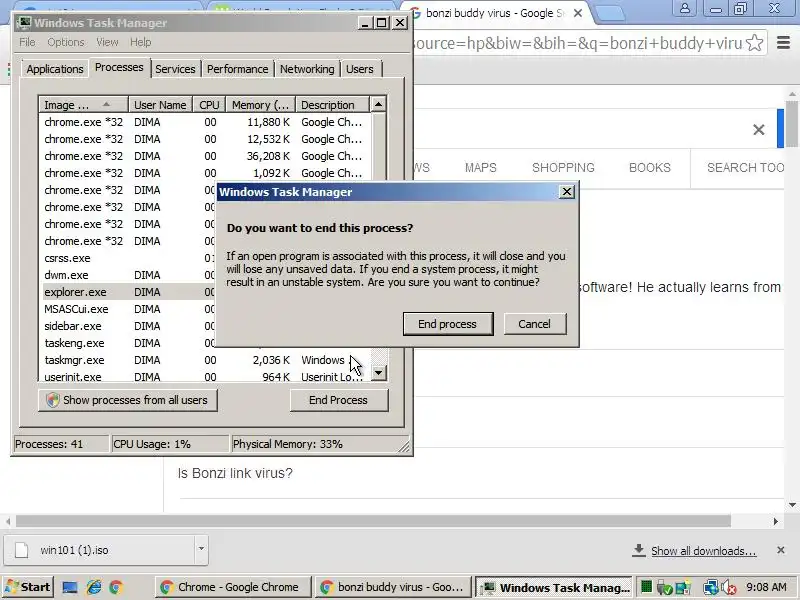Launch Chrome from quick launch
The height and width of the screenshot is (600, 800).
tap(116, 587)
